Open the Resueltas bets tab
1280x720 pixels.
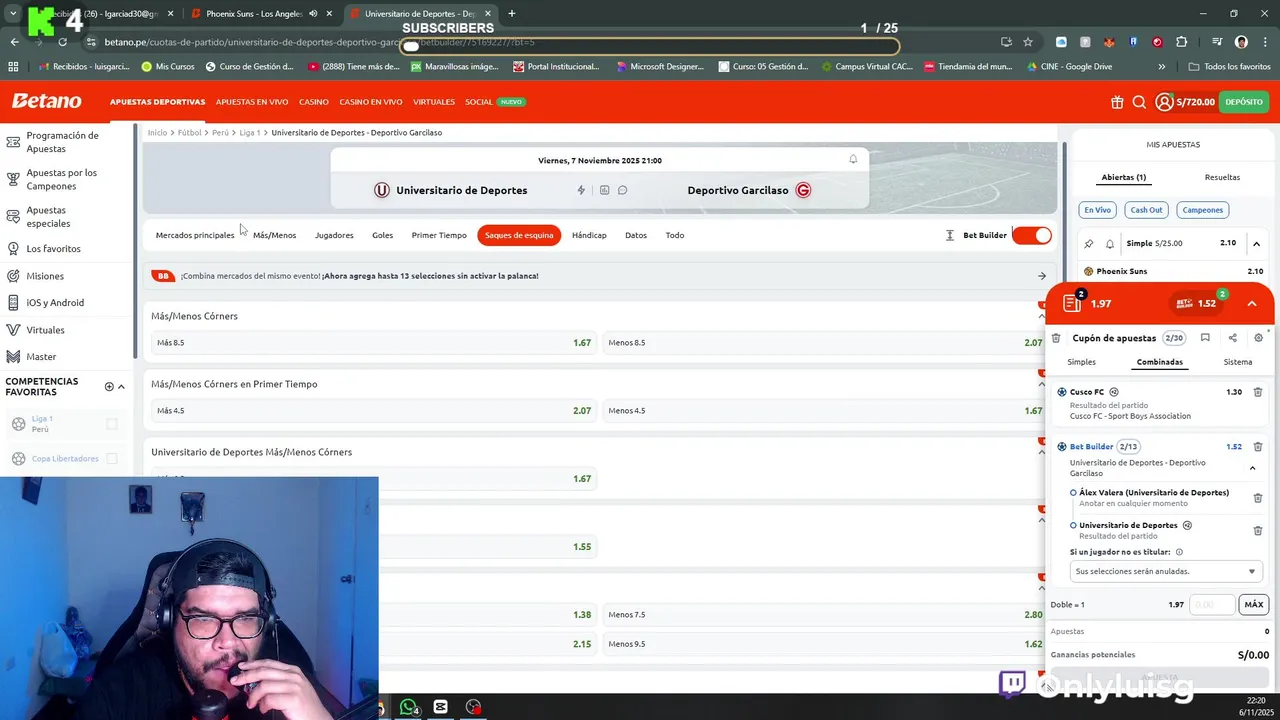(1222, 177)
